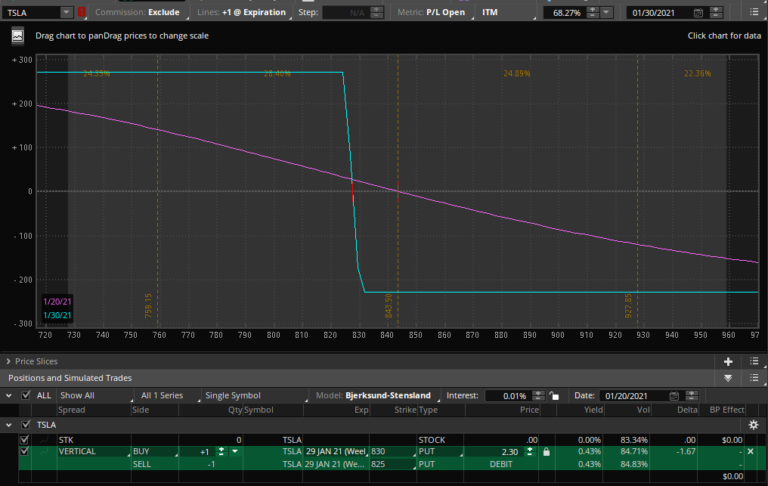This screenshot has width=768, height=486.
Task: Open the ITM probability mode dropdown
Action: point(507,12)
